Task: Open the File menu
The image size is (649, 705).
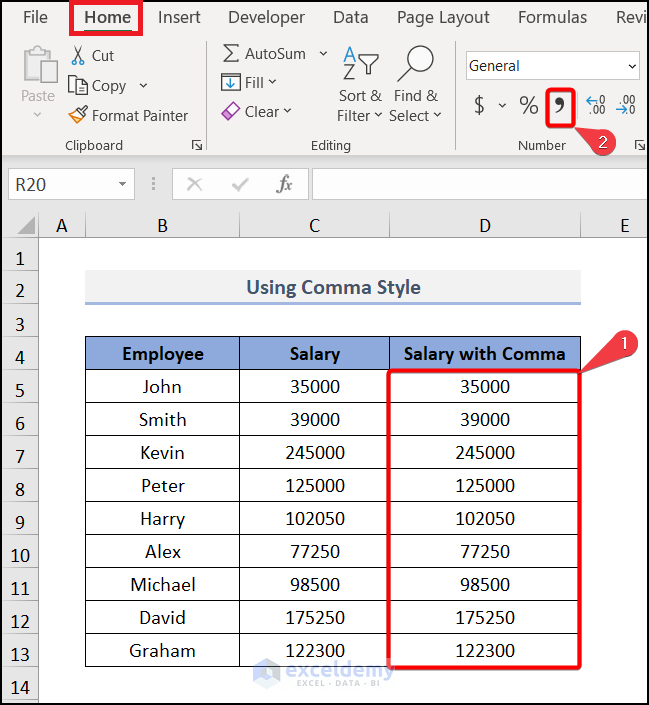Action: point(35,17)
